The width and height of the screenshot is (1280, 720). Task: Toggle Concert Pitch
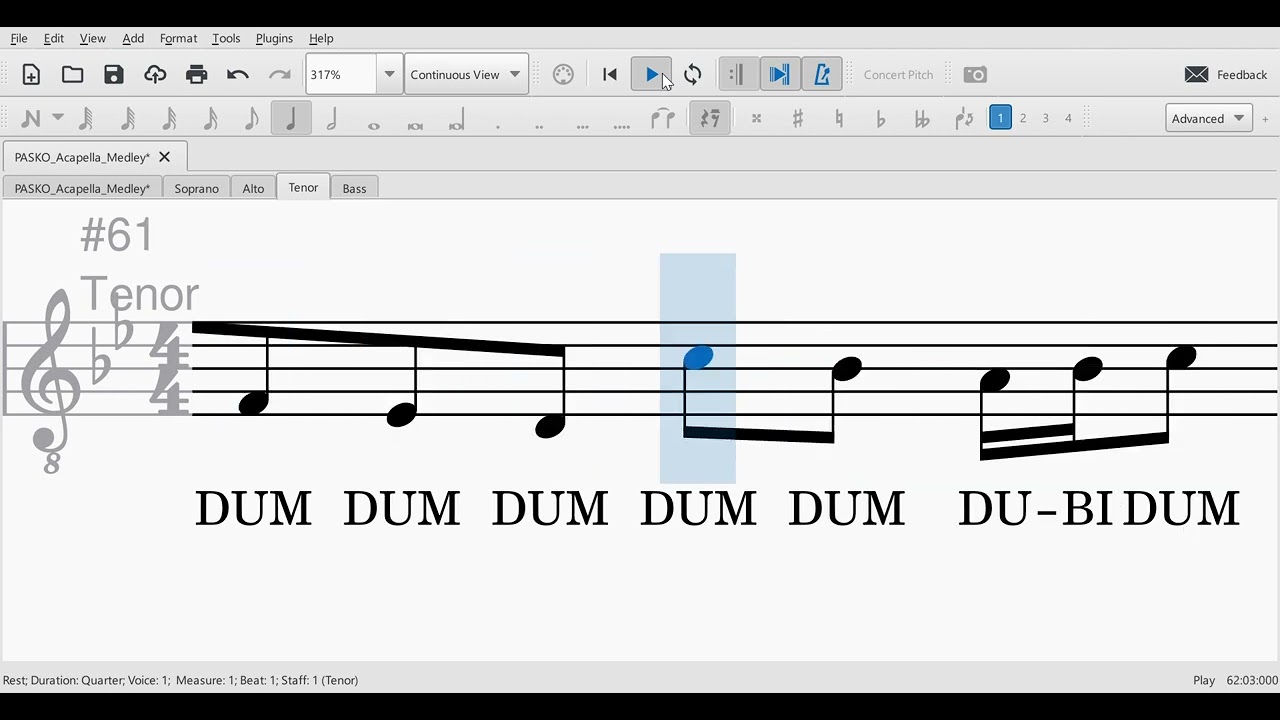point(898,75)
